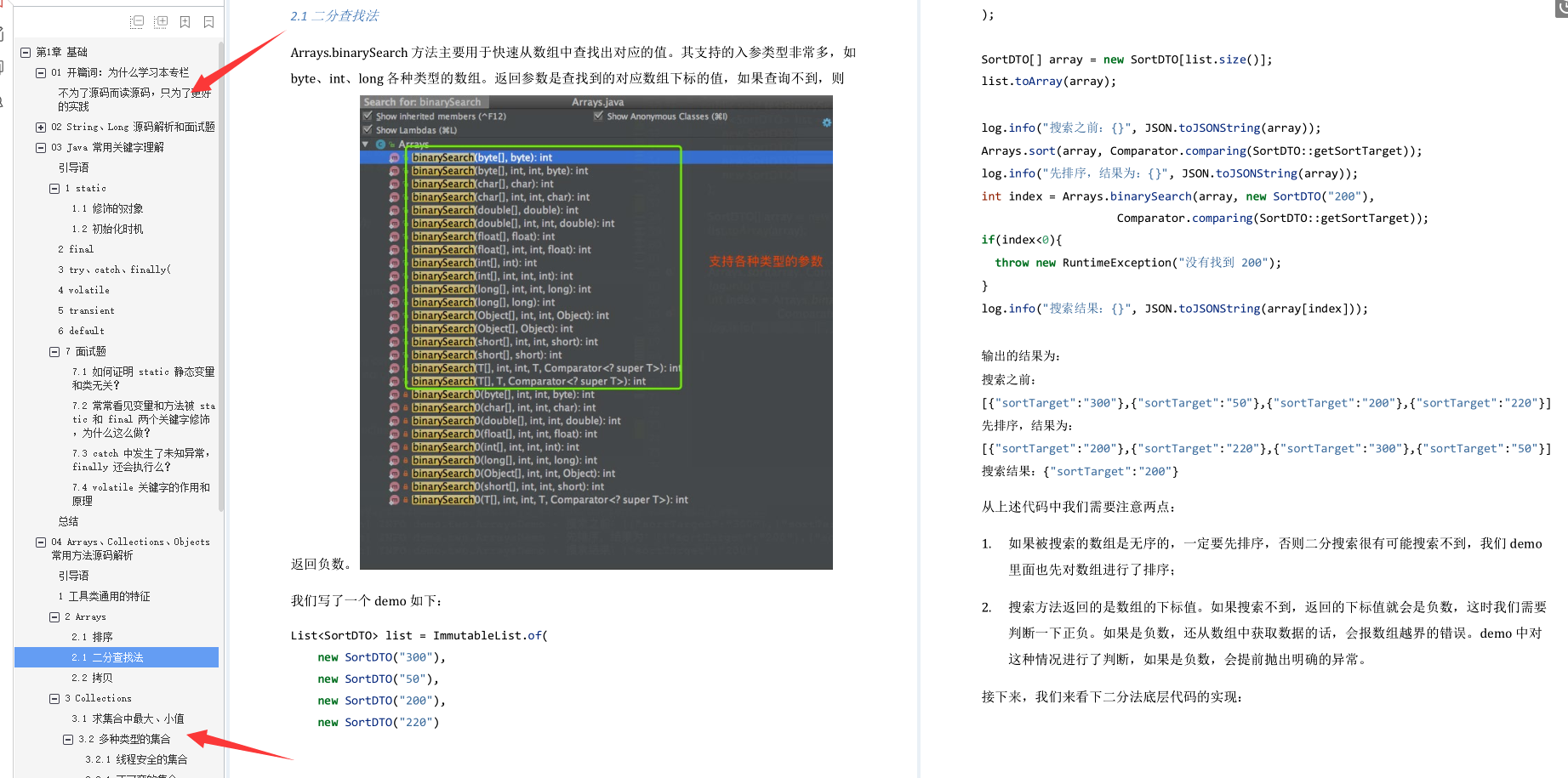Go to the 4 volatile section
1568x778 pixels.
click(x=83, y=290)
